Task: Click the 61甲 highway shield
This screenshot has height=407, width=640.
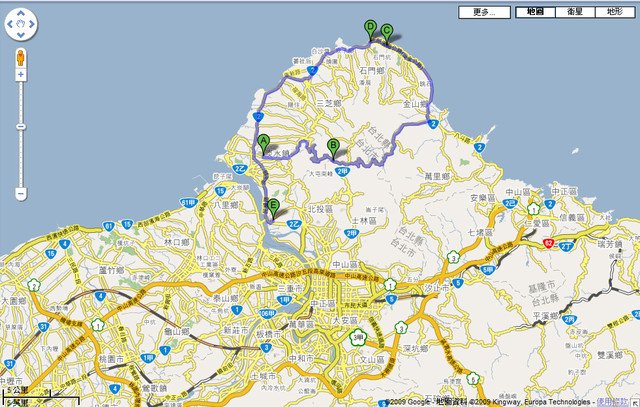Action: 189,202
